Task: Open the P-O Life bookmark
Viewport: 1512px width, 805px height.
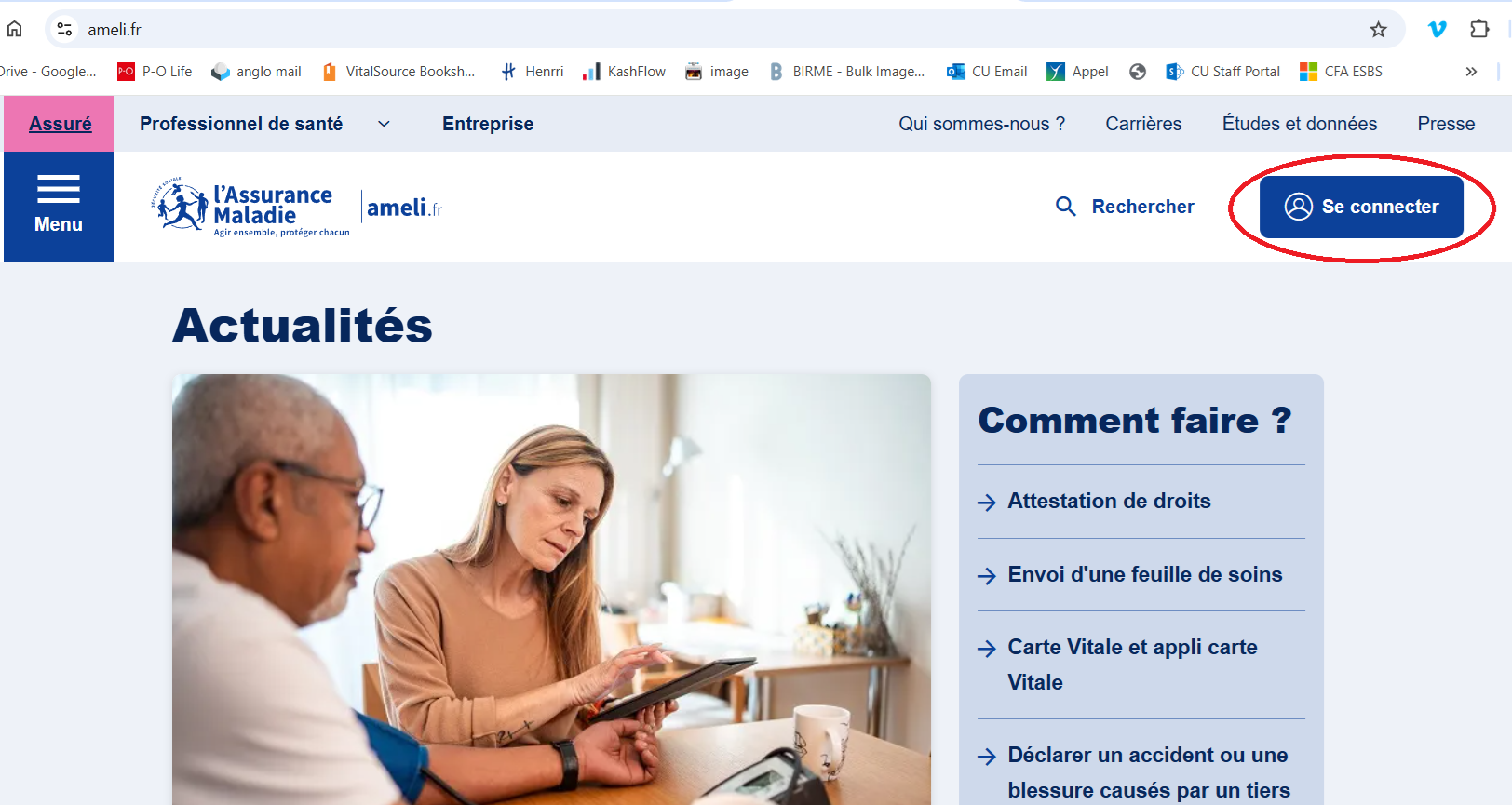Action: [x=155, y=72]
